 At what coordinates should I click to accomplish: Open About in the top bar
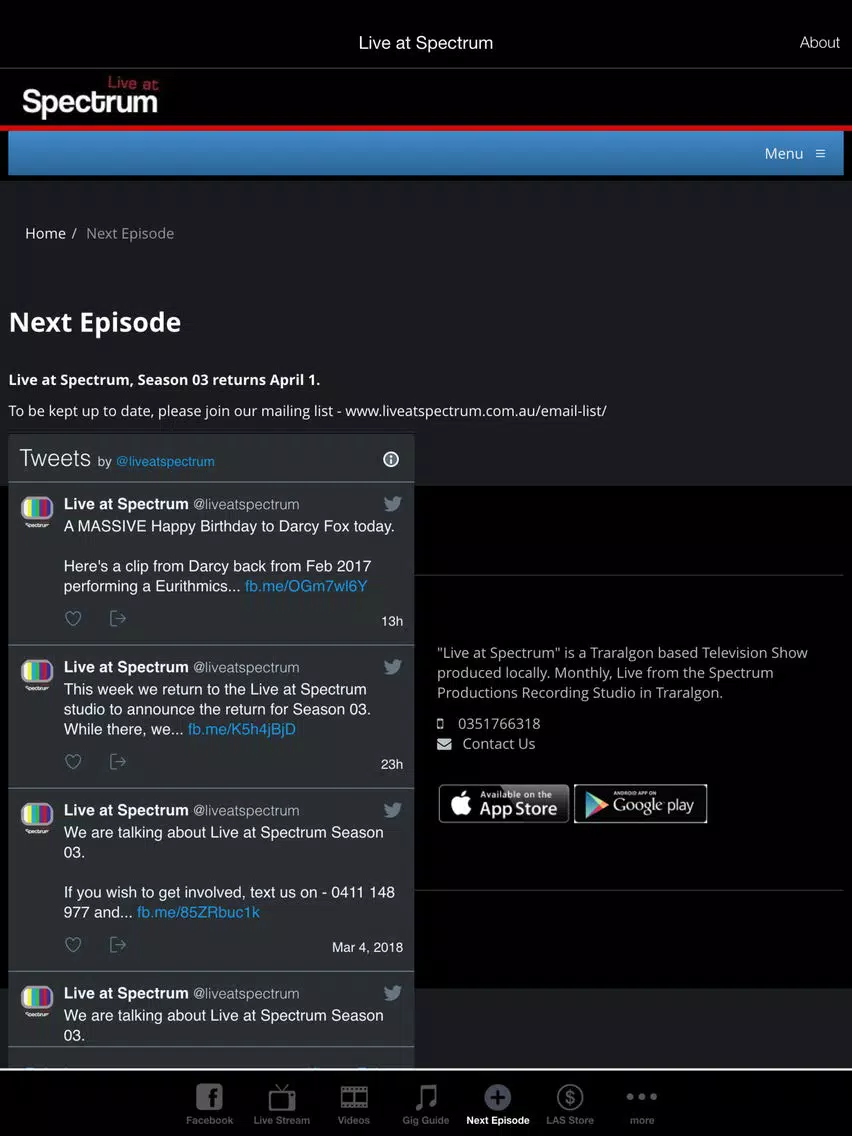819,43
